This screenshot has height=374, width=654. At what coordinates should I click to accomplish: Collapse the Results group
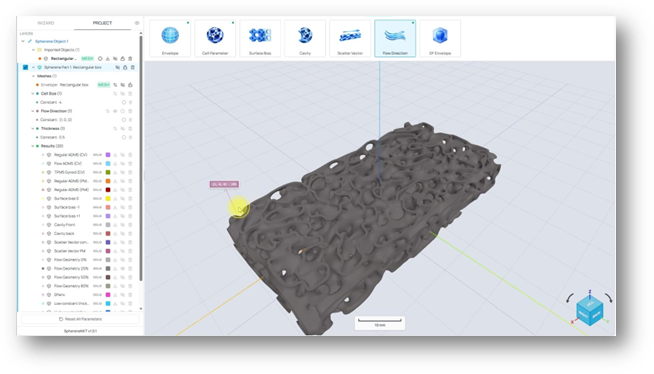(33, 146)
